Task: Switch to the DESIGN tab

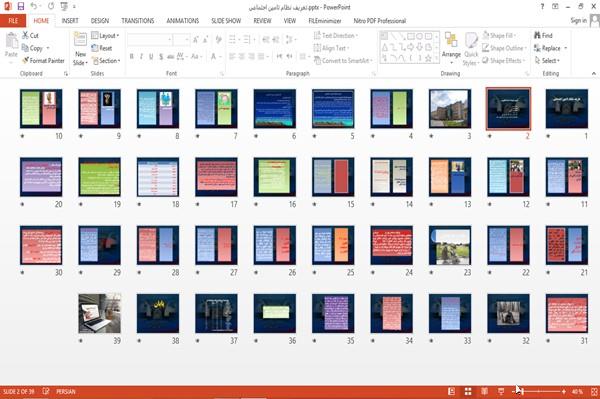Action: point(100,21)
